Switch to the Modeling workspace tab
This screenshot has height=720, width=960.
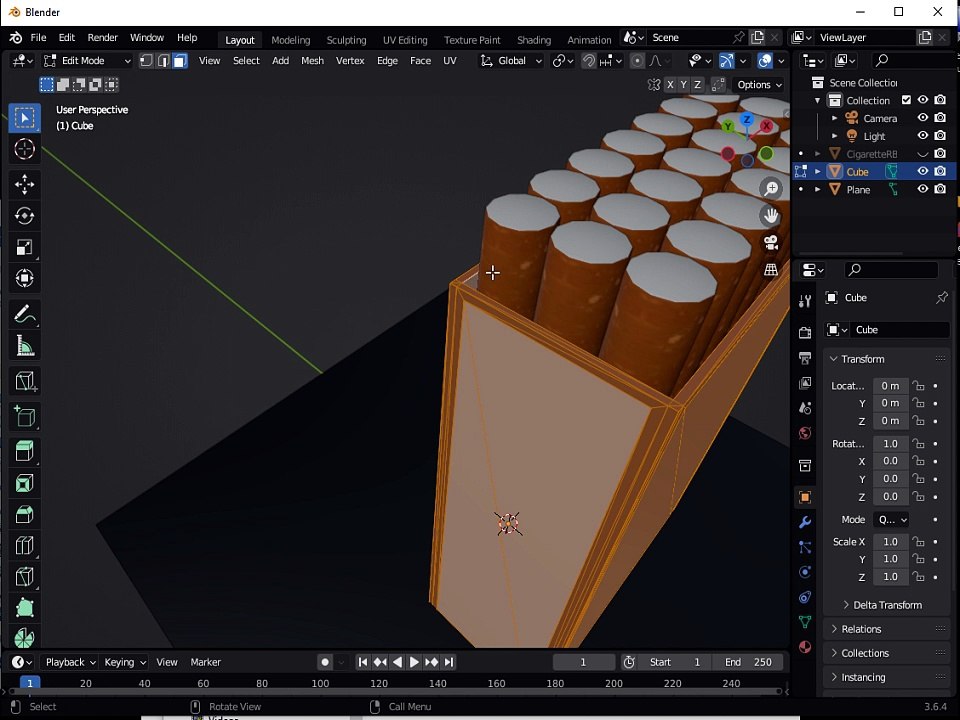coord(291,40)
